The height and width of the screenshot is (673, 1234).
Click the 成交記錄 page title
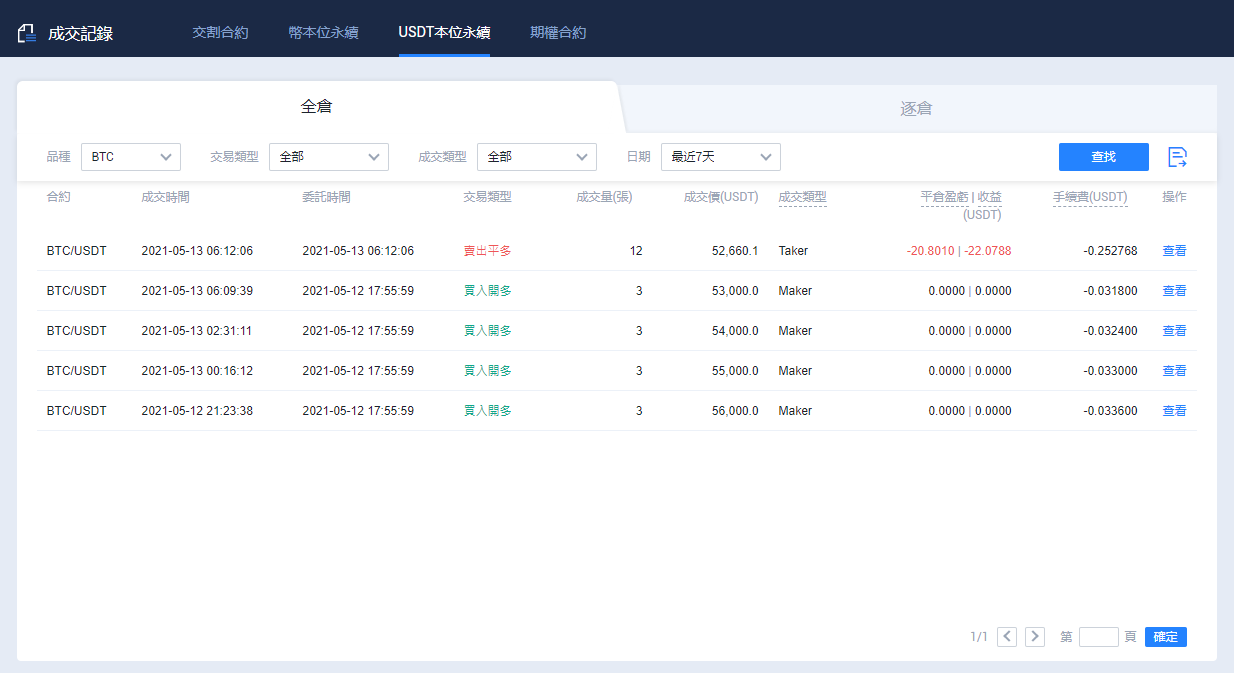(80, 33)
